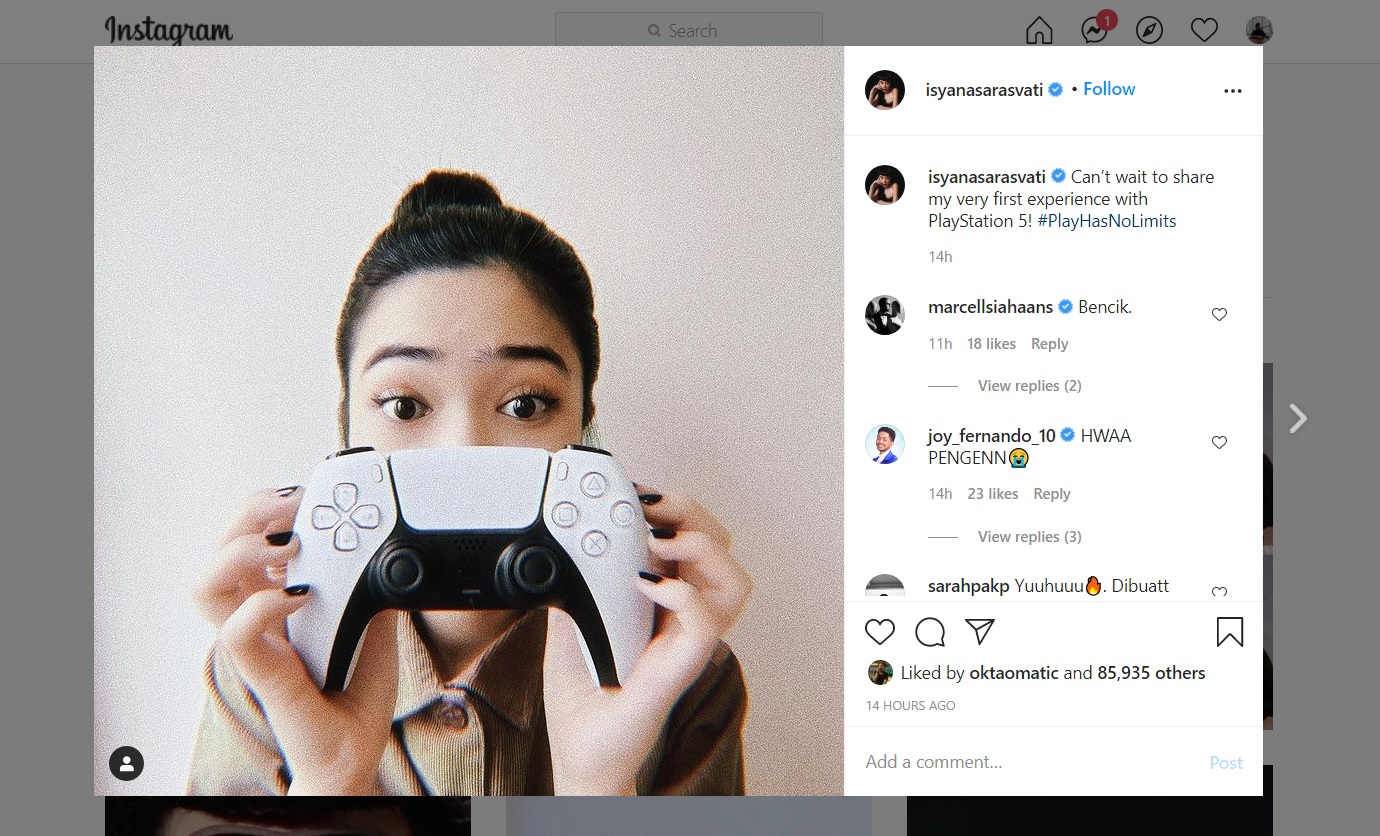Open the Explore compass icon
1380x836 pixels.
tap(1150, 31)
